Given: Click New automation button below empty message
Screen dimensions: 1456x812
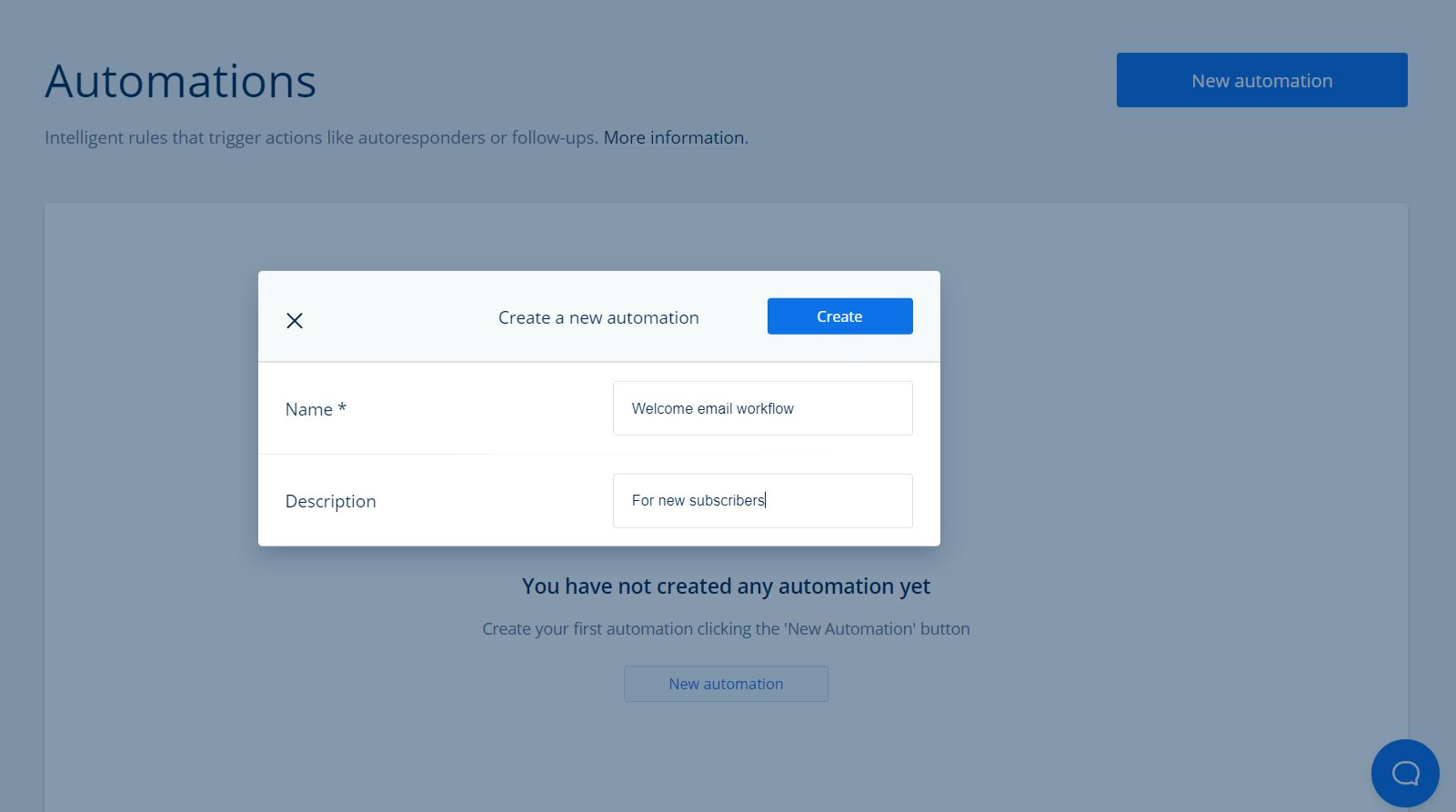Looking at the screenshot, I should (726, 684).
